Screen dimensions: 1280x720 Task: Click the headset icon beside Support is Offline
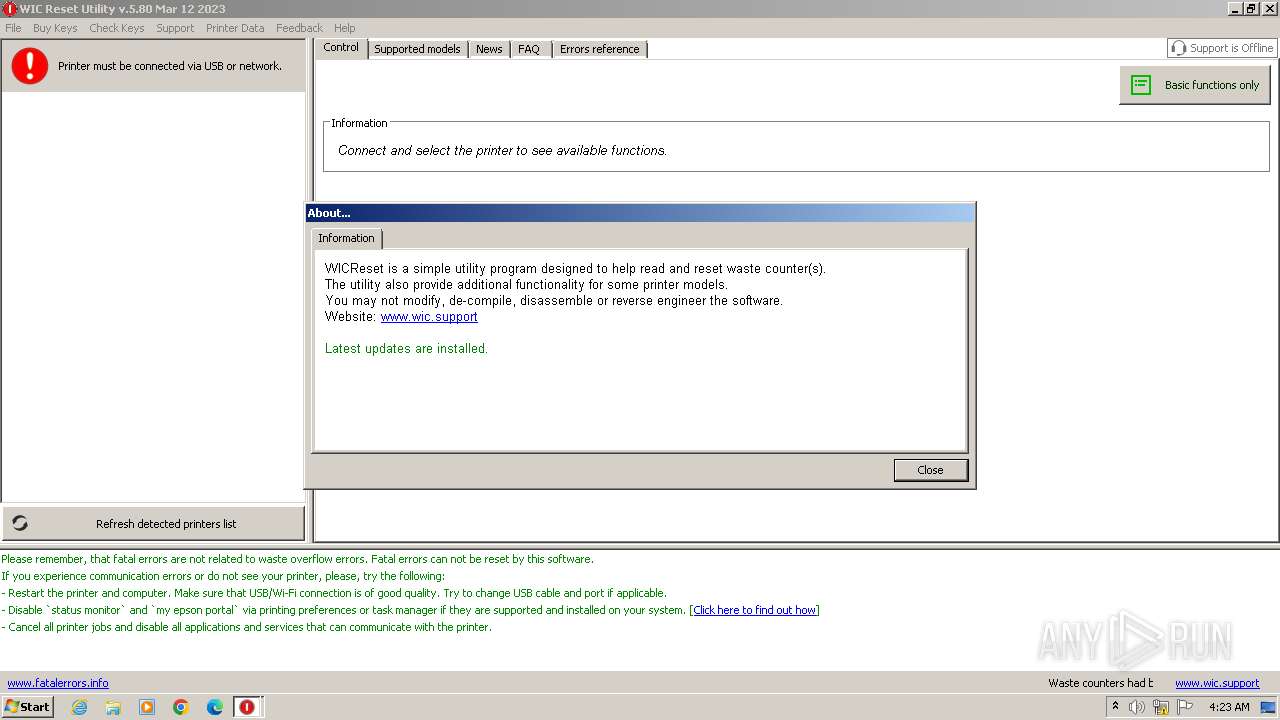point(1179,48)
